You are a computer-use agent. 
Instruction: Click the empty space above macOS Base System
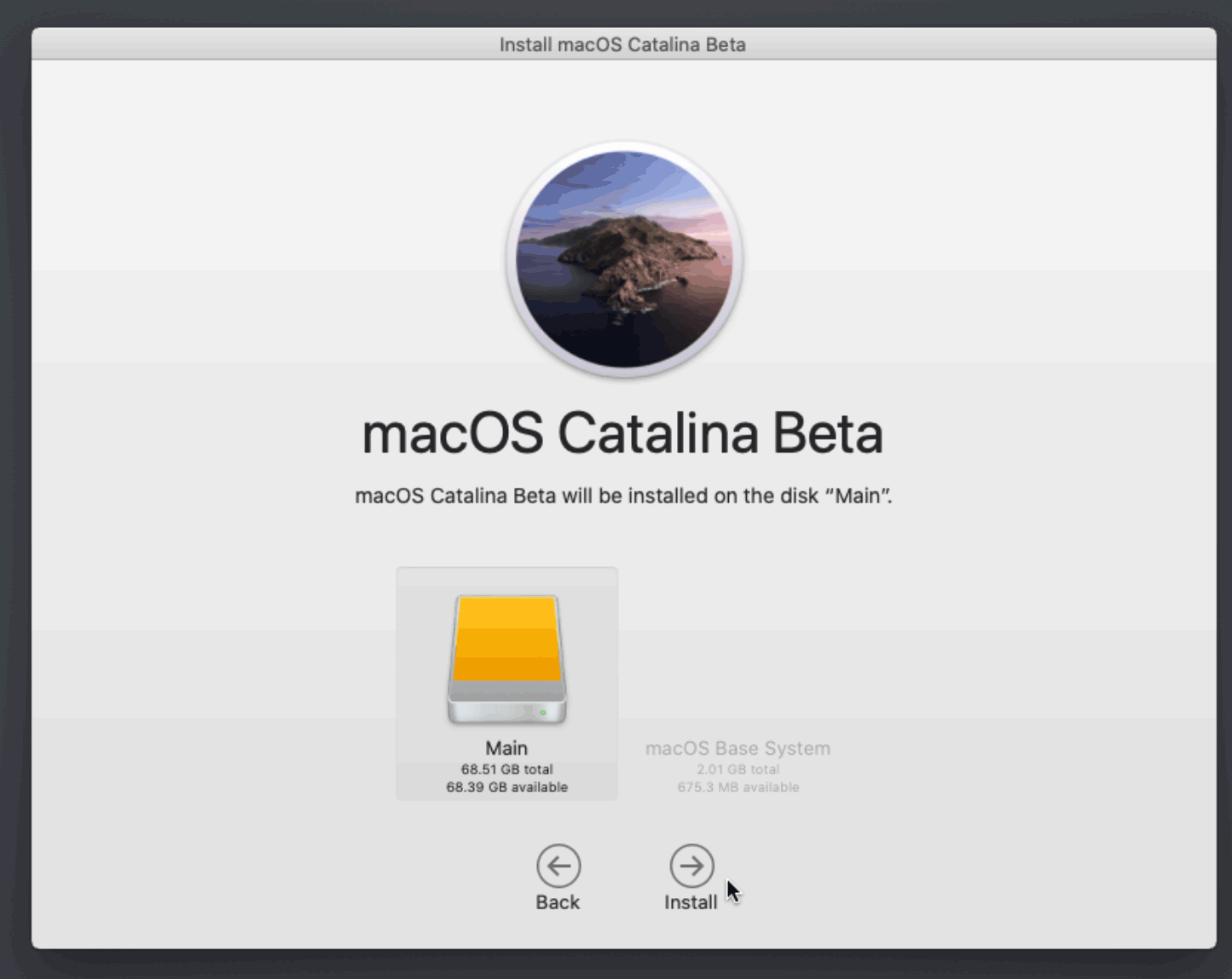pos(737,648)
